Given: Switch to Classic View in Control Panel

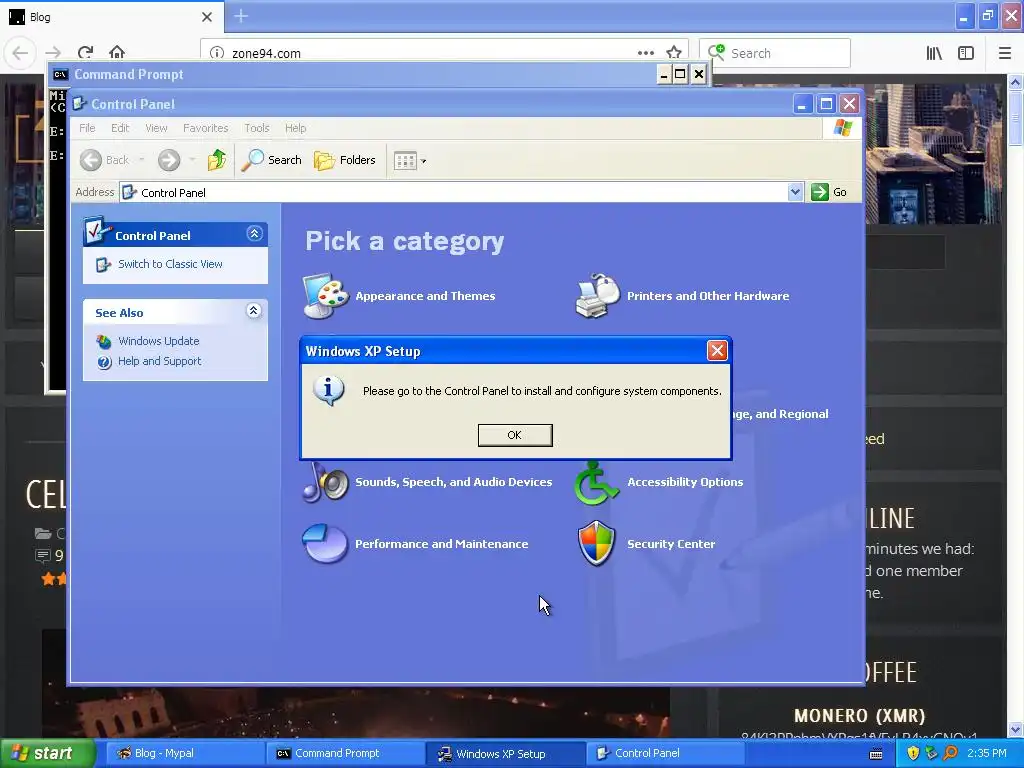Looking at the screenshot, I should (170, 264).
